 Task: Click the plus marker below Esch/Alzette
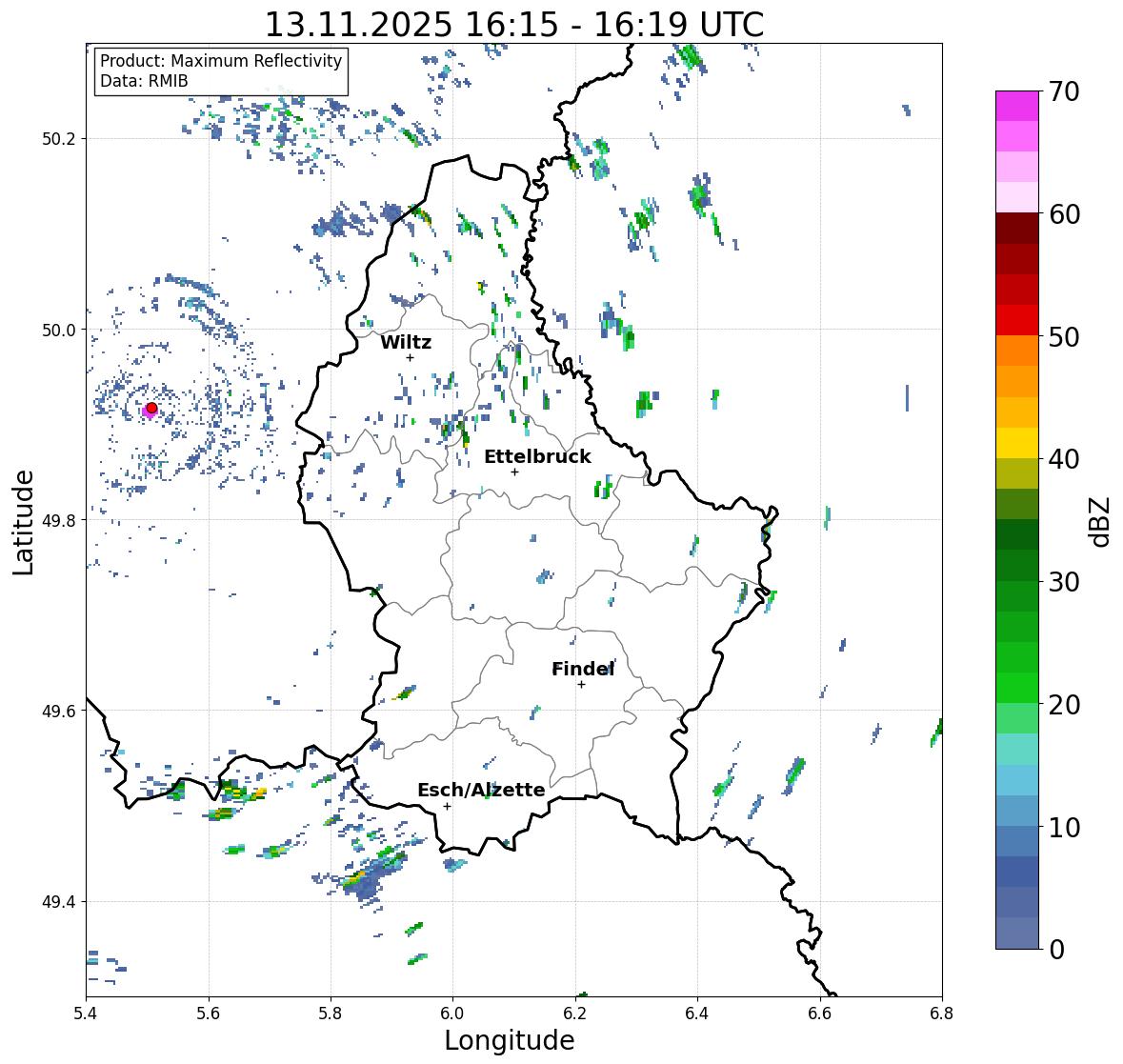(x=448, y=806)
